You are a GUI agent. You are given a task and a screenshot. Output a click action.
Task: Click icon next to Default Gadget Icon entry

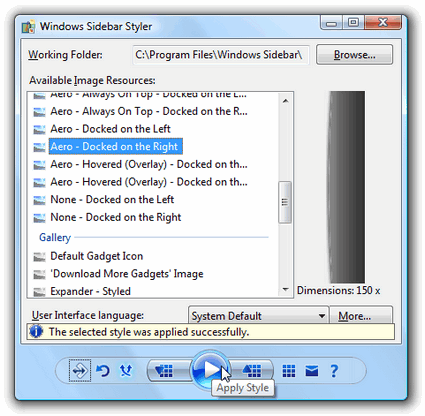coord(39,256)
